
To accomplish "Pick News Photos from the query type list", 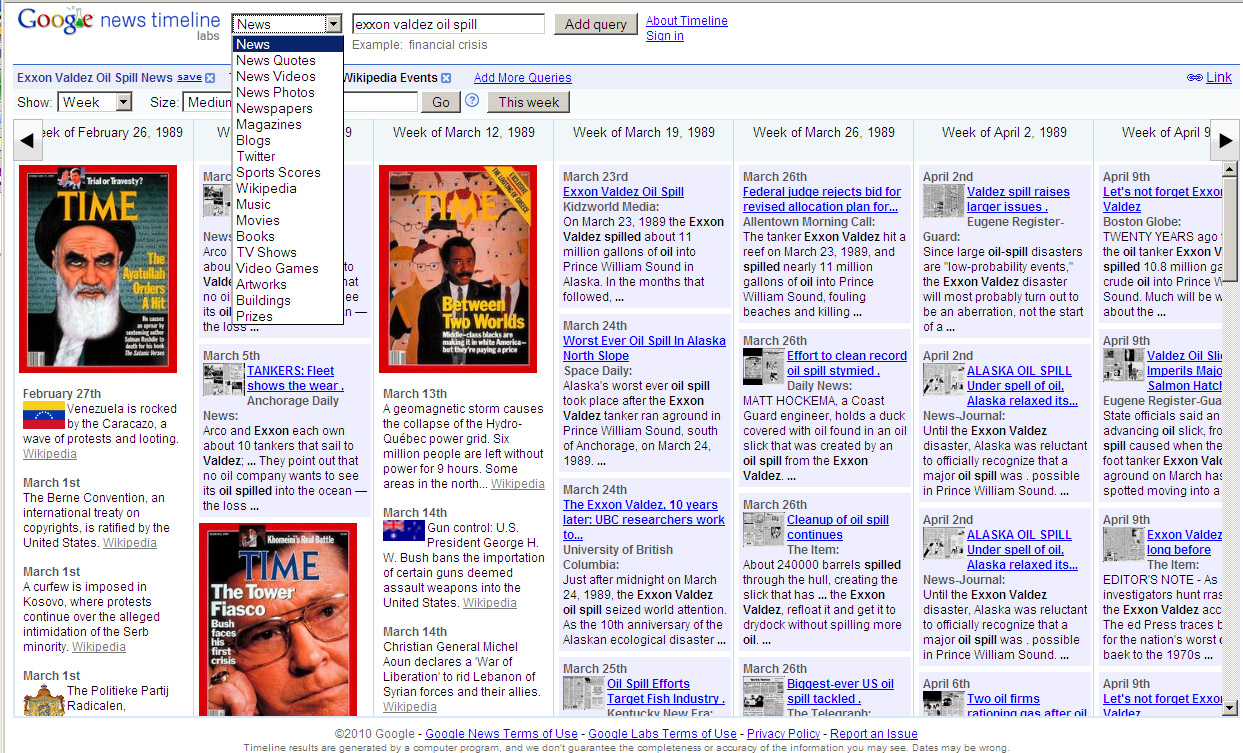I will 288,92.
